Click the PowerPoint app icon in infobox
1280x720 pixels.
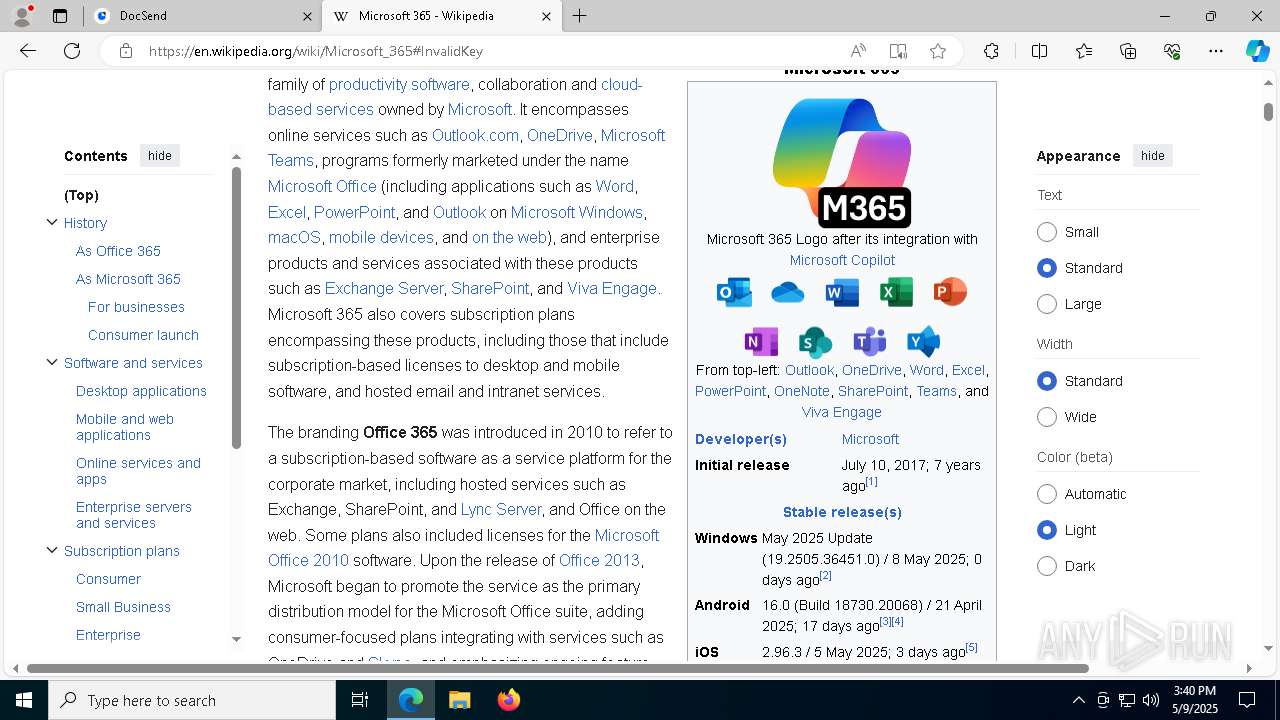pyautogui.click(x=950, y=292)
